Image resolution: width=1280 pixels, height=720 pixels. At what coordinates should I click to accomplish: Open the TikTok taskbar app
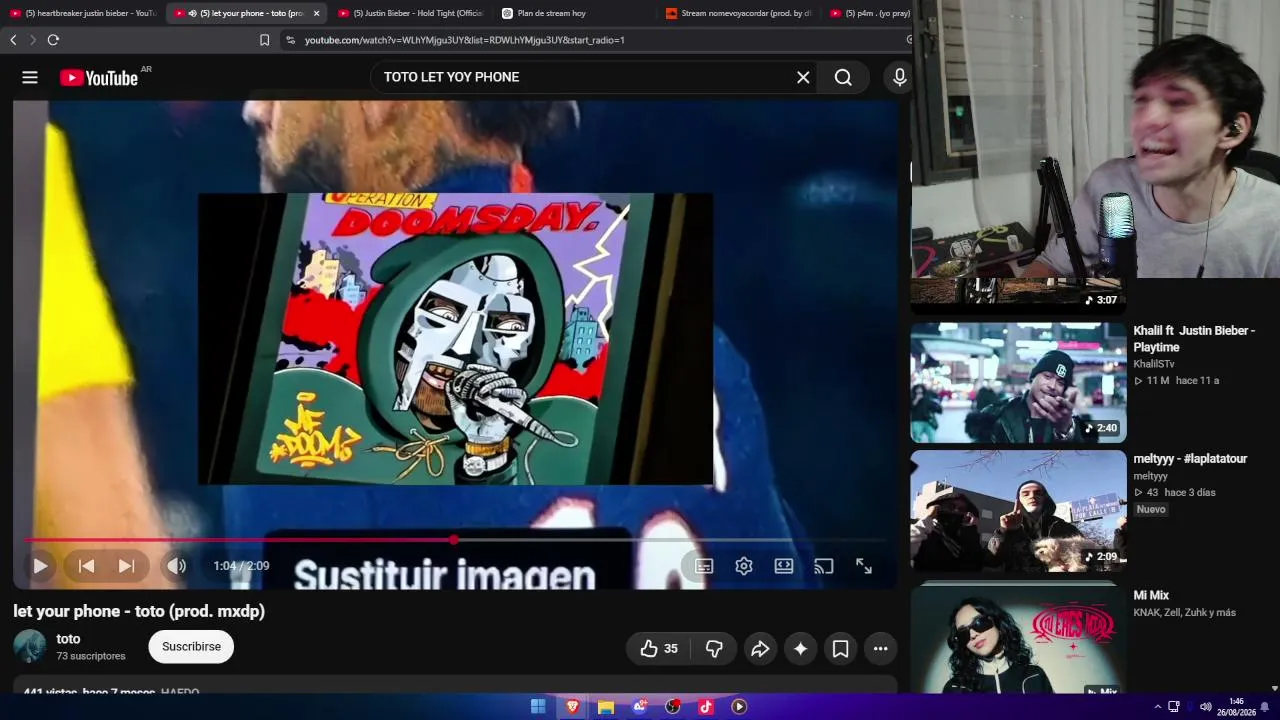click(x=706, y=707)
